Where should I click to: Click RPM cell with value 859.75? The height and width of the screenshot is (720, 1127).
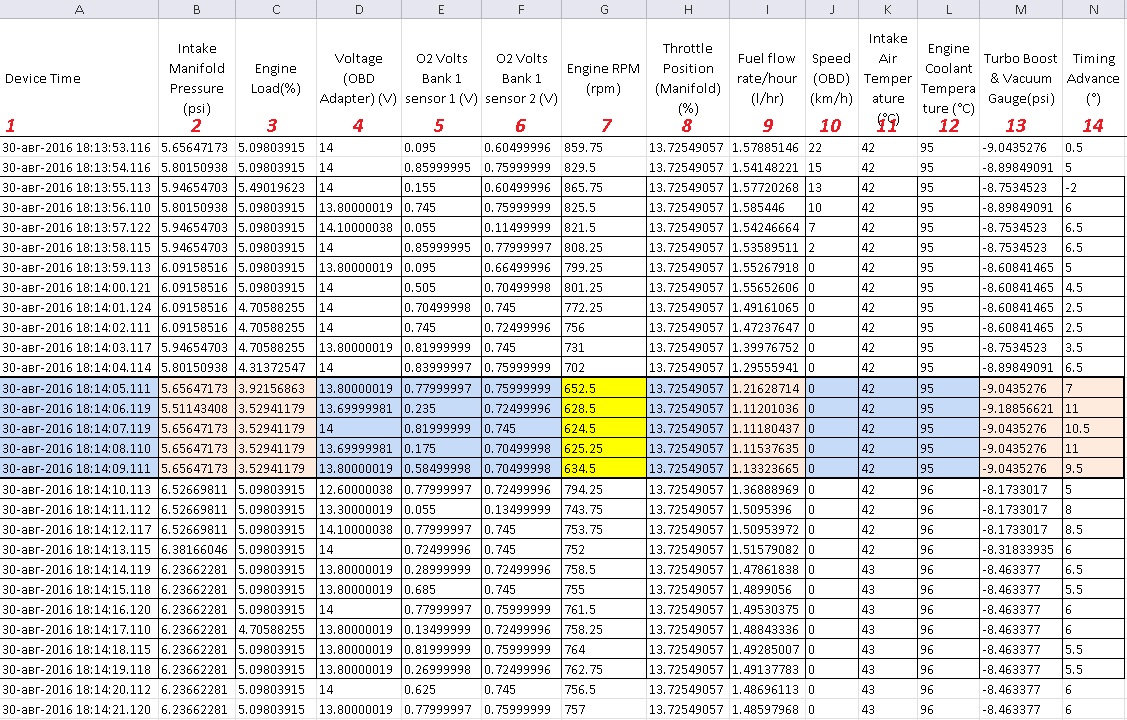tap(604, 147)
